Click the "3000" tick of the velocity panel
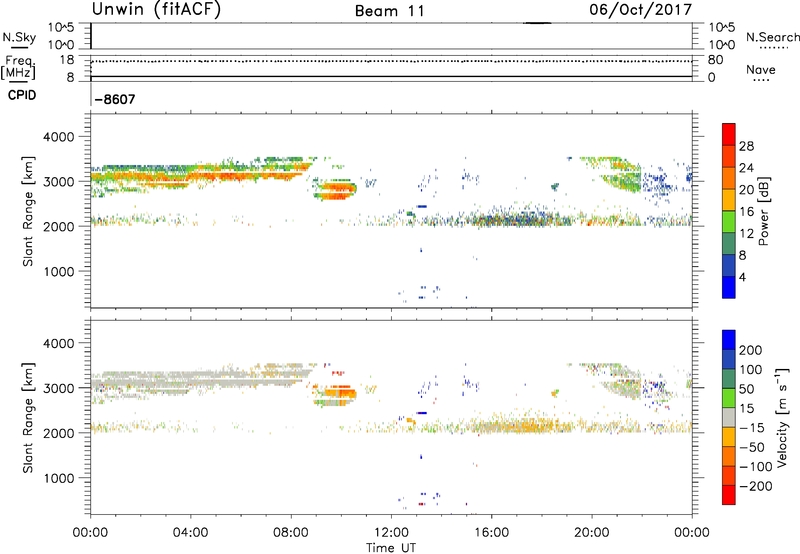Viewport: 800px width, 554px height. (x=59, y=388)
